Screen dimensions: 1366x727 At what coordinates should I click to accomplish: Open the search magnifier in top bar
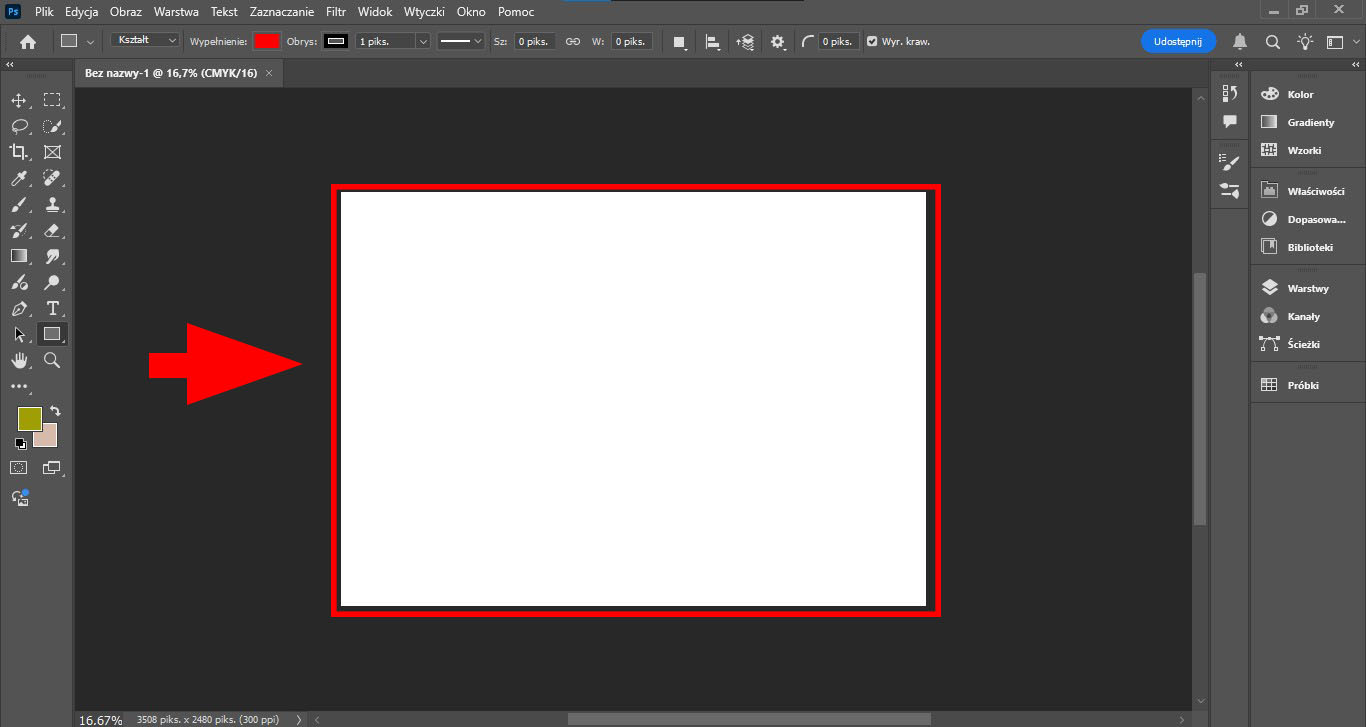[1272, 41]
